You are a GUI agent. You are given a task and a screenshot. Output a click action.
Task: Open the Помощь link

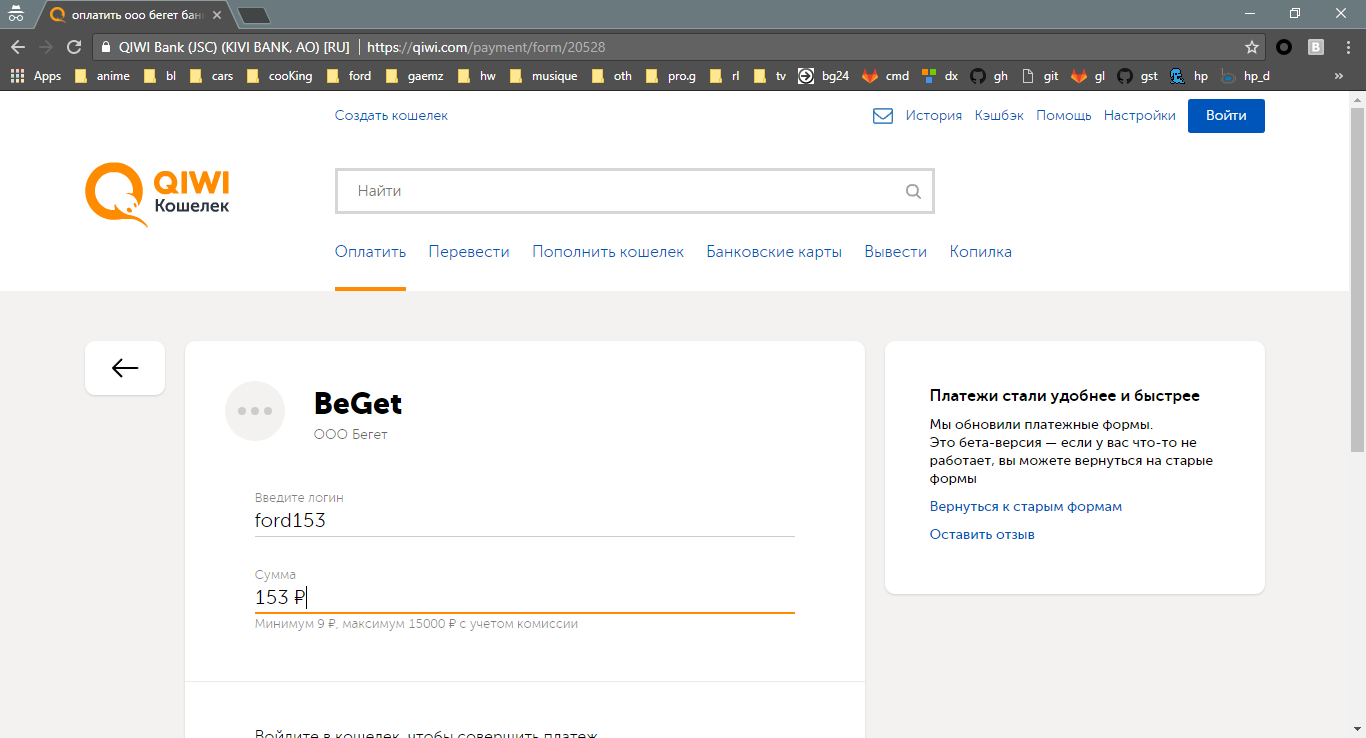pyautogui.click(x=1064, y=116)
